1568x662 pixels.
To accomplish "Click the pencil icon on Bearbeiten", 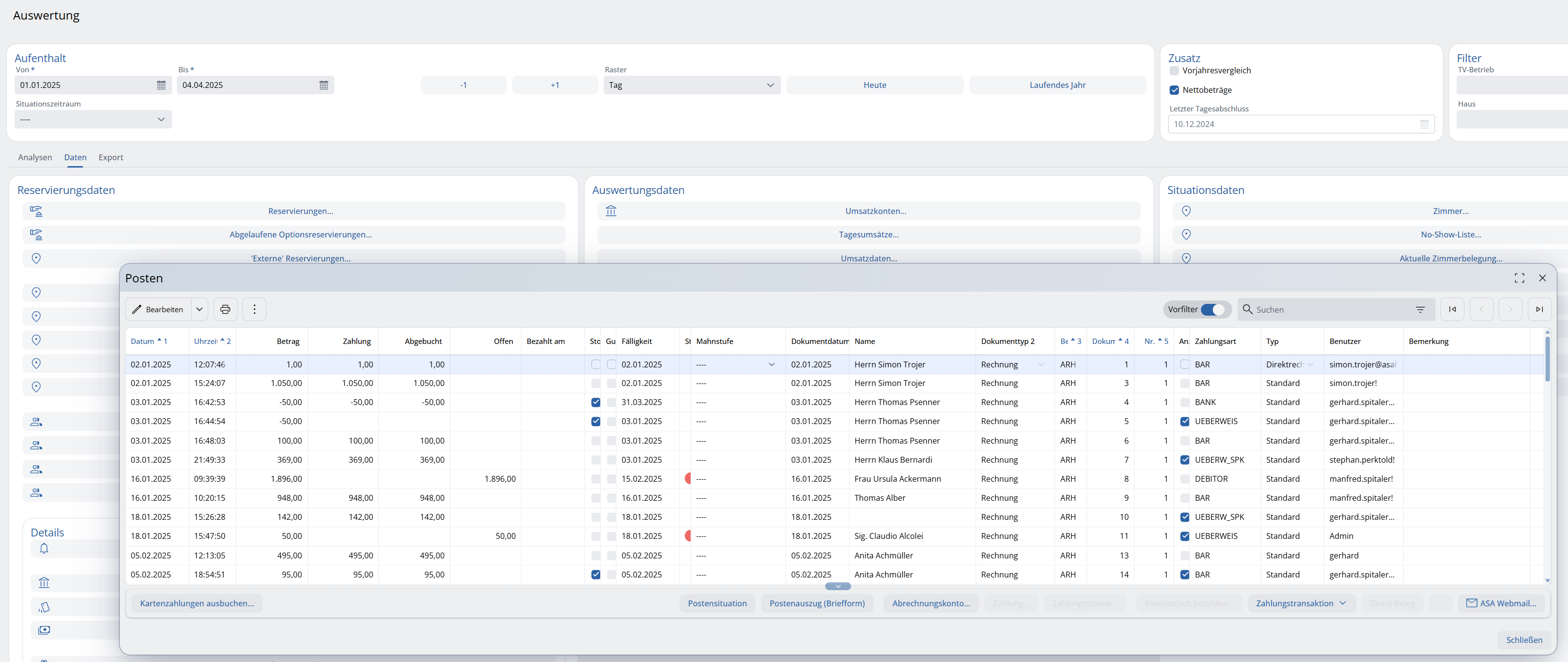I will coord(137,309).
